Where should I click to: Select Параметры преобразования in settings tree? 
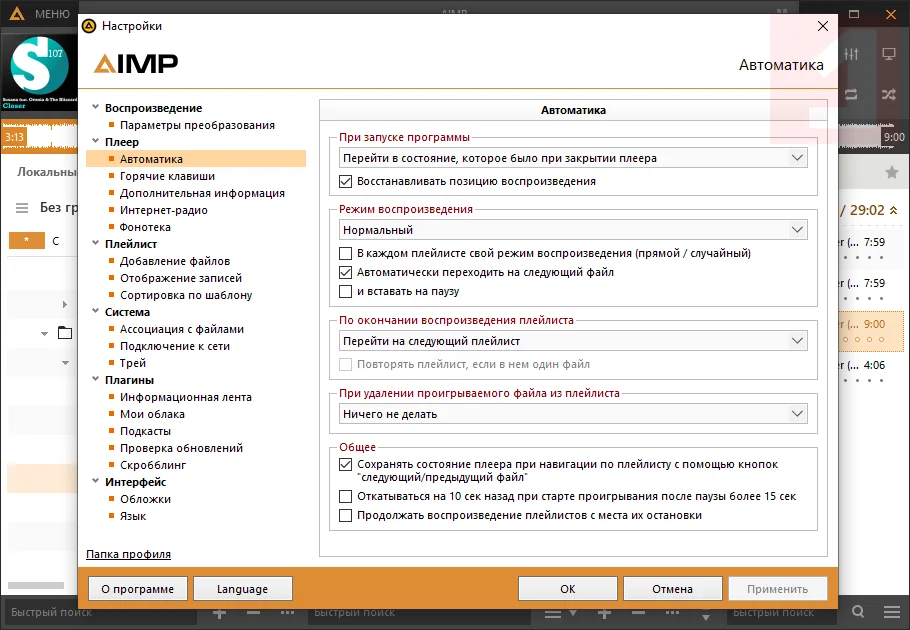pos(197,125)
